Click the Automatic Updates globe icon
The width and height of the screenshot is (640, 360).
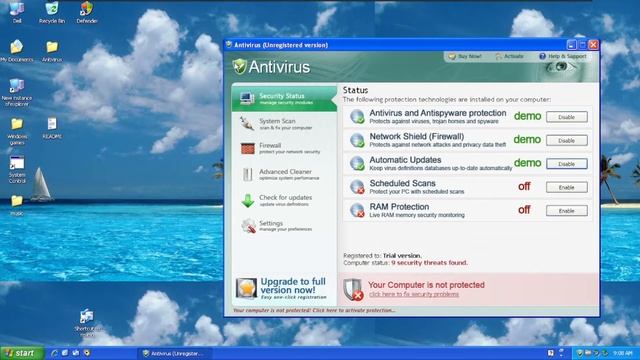click(x=357, y=163)
